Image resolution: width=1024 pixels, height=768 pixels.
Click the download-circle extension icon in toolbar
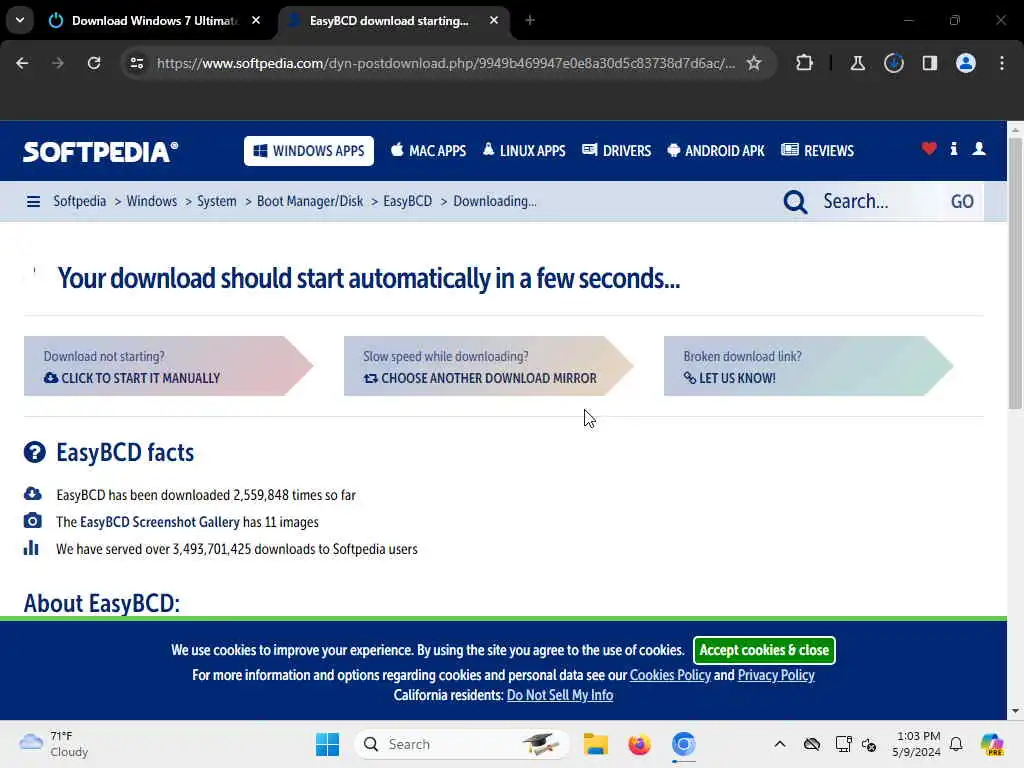point(893,63)
